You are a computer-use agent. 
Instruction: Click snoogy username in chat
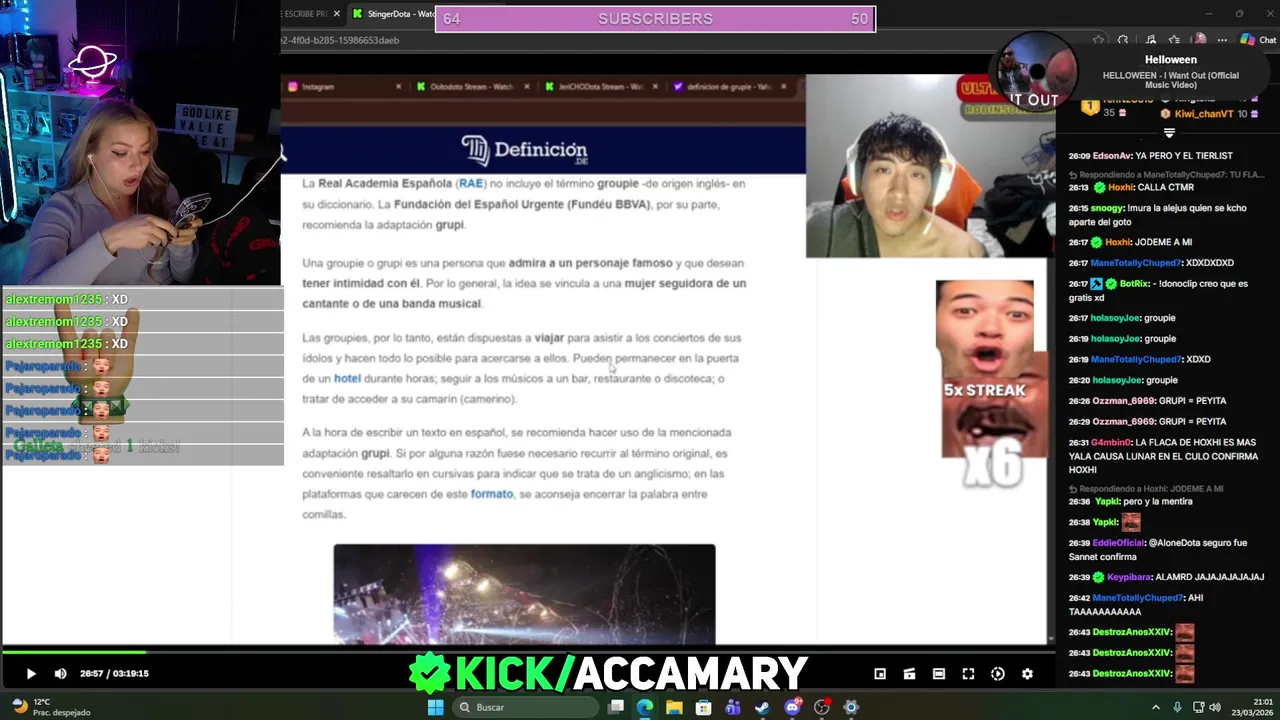click(x=1106, y=208)
